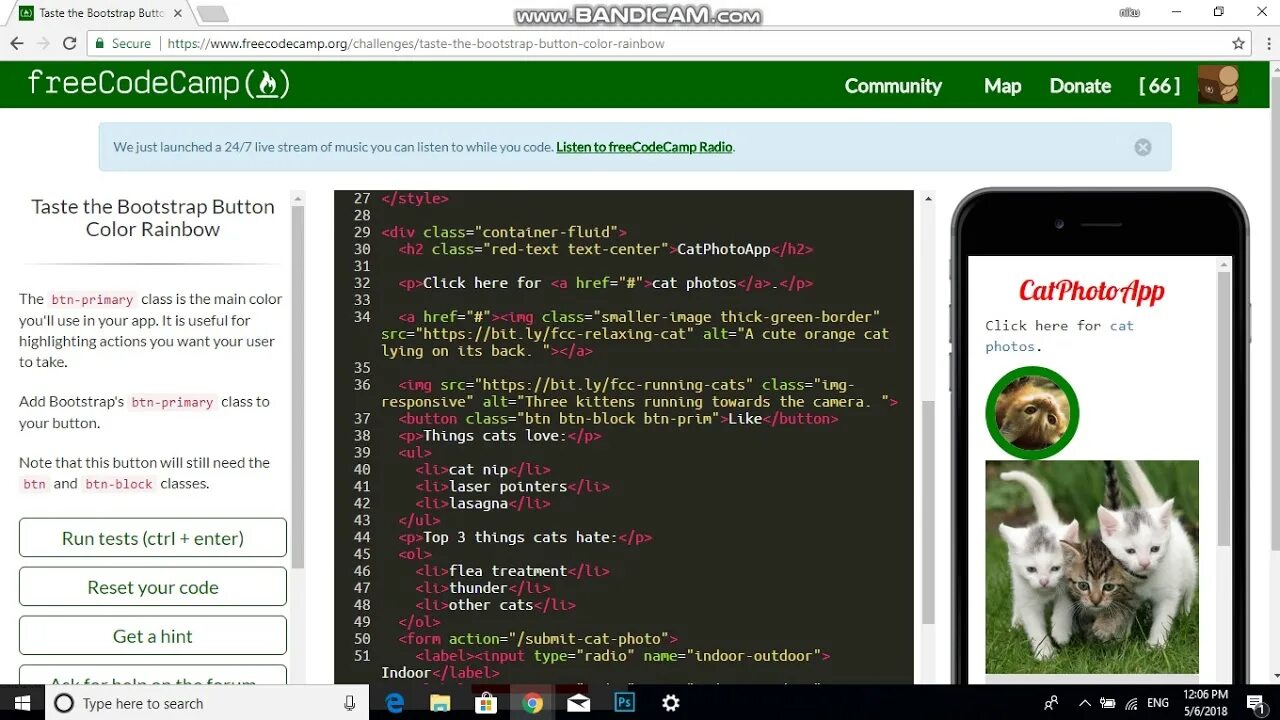
Task: Click Run tests (ctrl + enter) button
Action: [153, 538]
